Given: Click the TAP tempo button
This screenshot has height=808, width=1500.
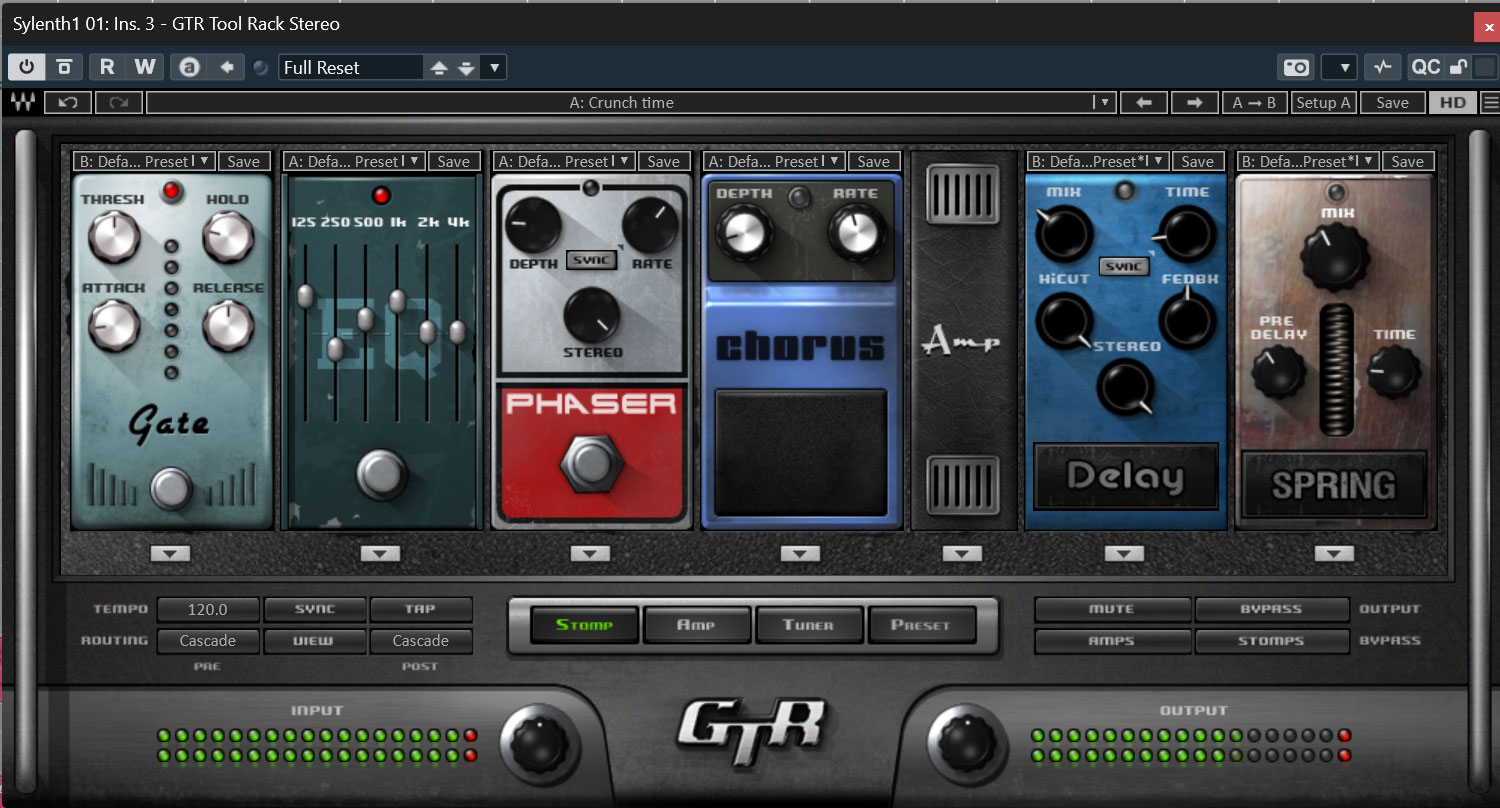Looking at the screenshot, I should click(x=420, y=609).
